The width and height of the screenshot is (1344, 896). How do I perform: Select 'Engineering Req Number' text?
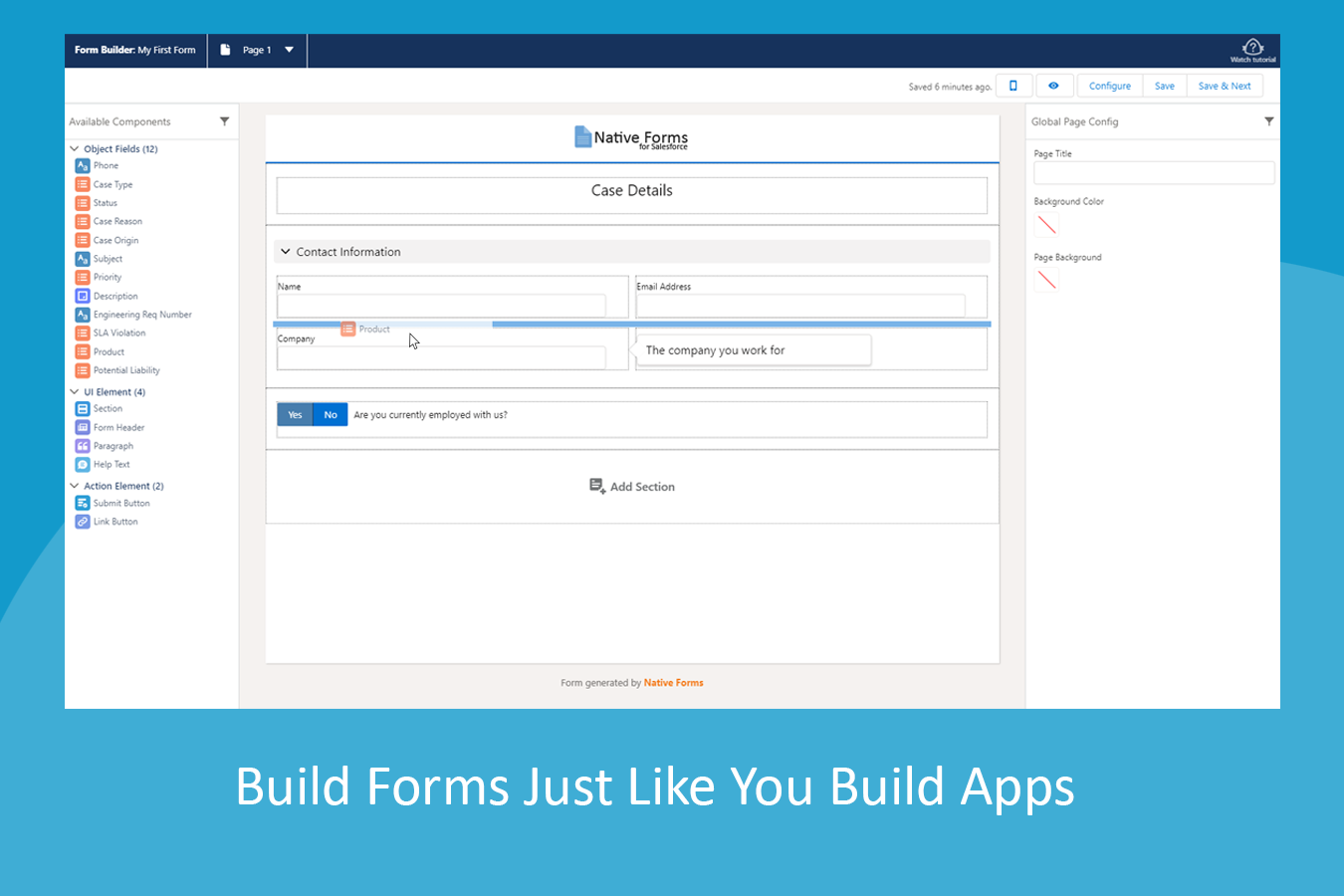(142, 315)
